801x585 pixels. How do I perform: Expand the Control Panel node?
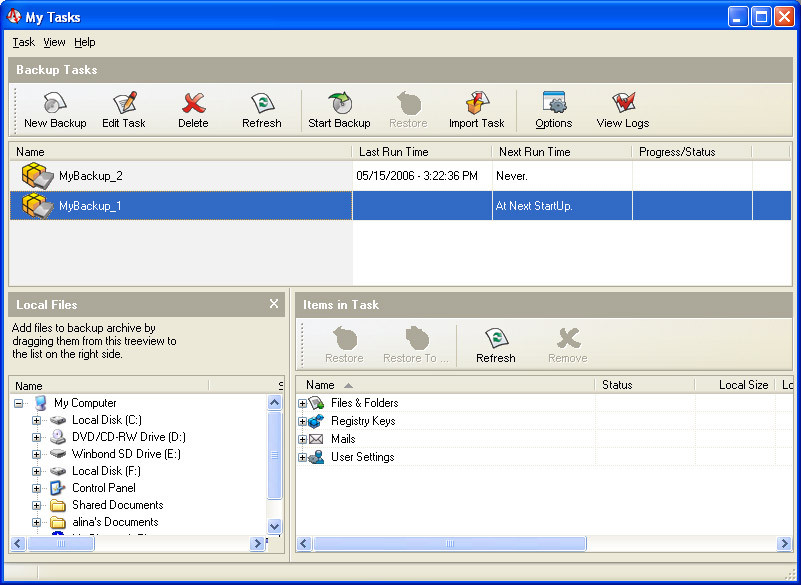click(36, 488)
